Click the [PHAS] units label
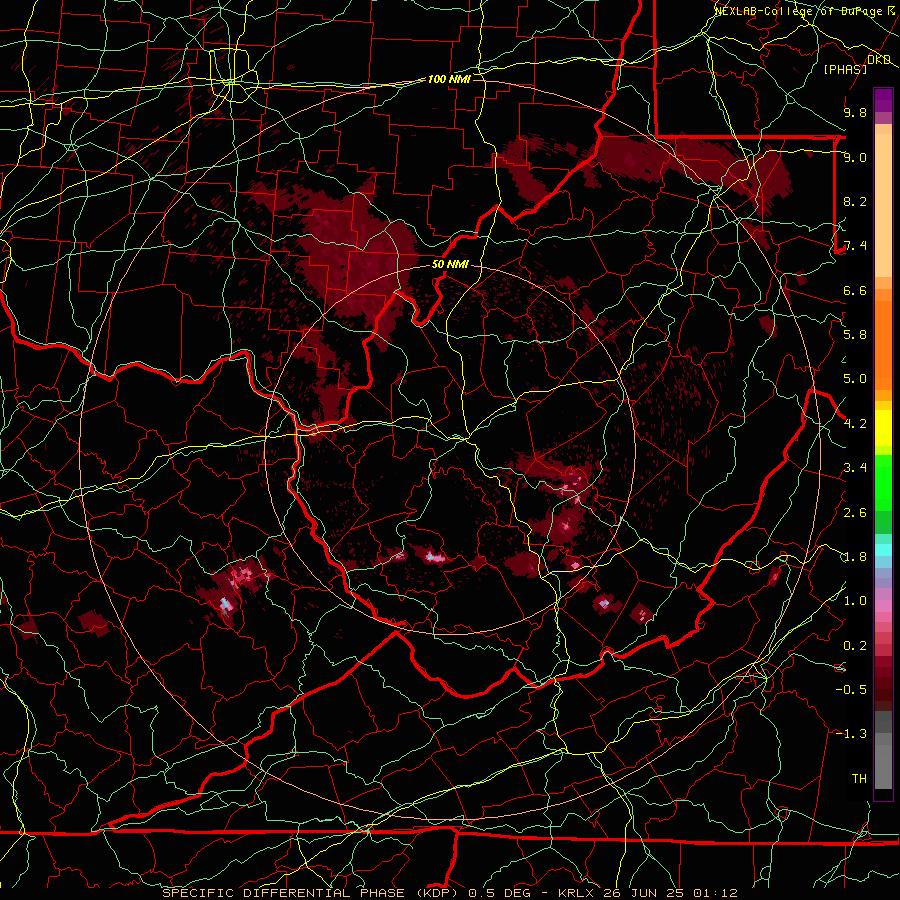900x900 pixels. (x=845, y=69)
